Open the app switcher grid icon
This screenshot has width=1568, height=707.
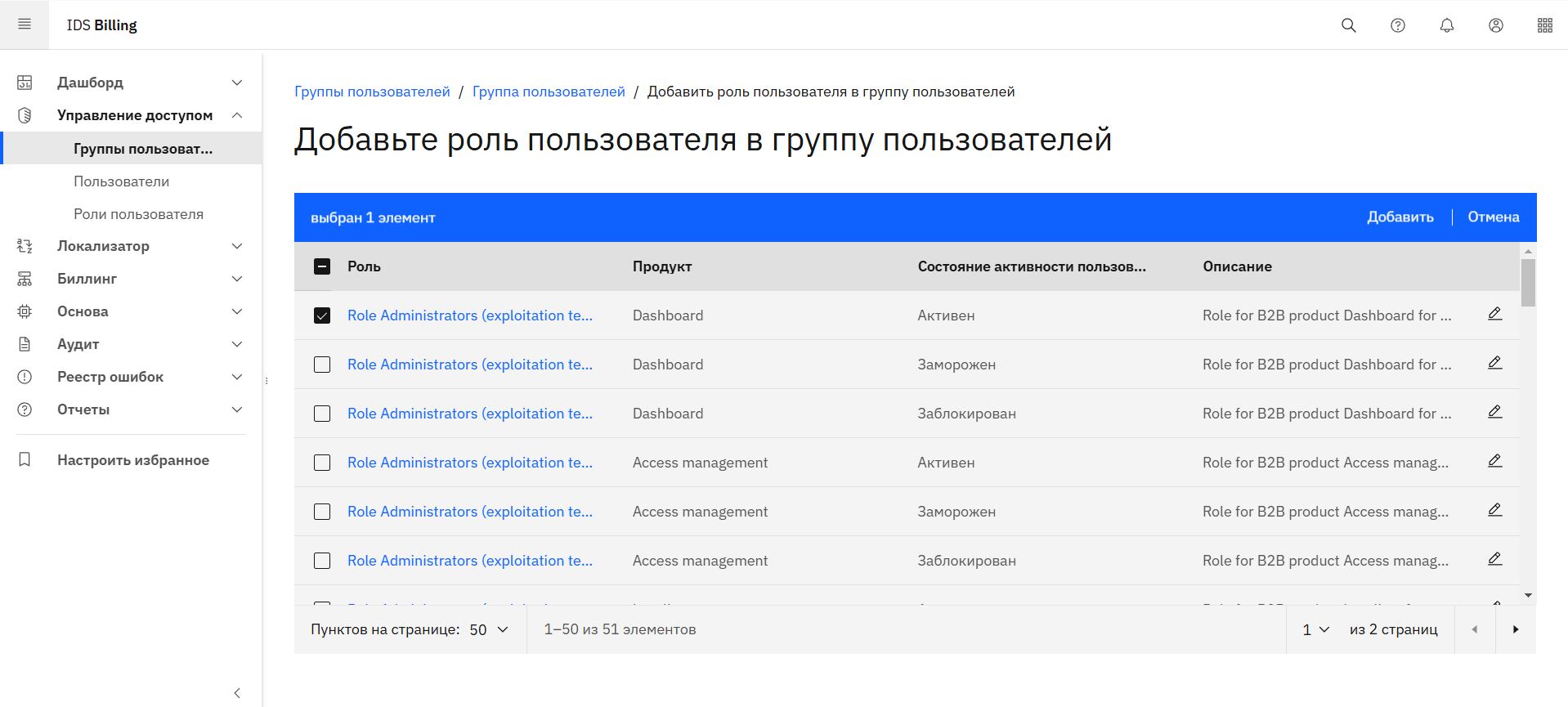(x=1544, y=25)
